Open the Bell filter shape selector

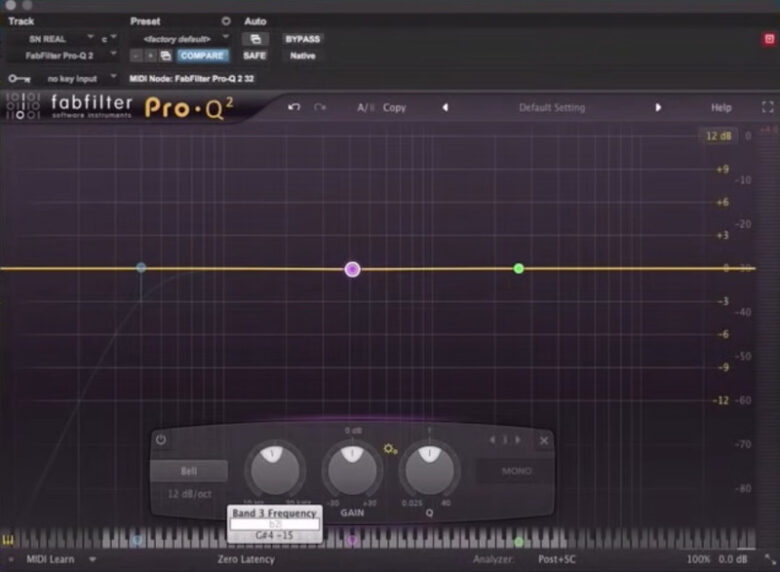click(x=189, y=471)
